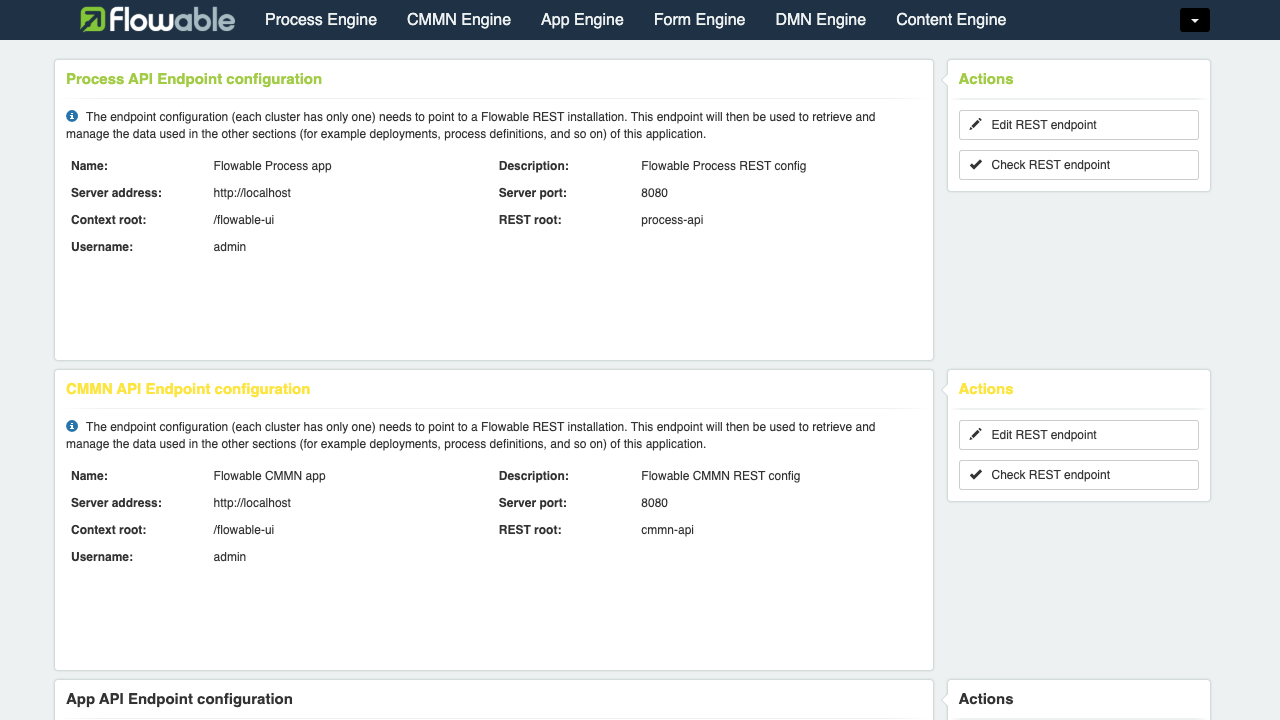This screenshot has width=1280, height=720.
Task: Go to the Form Engine tab
Action: (x=699, y=19)
